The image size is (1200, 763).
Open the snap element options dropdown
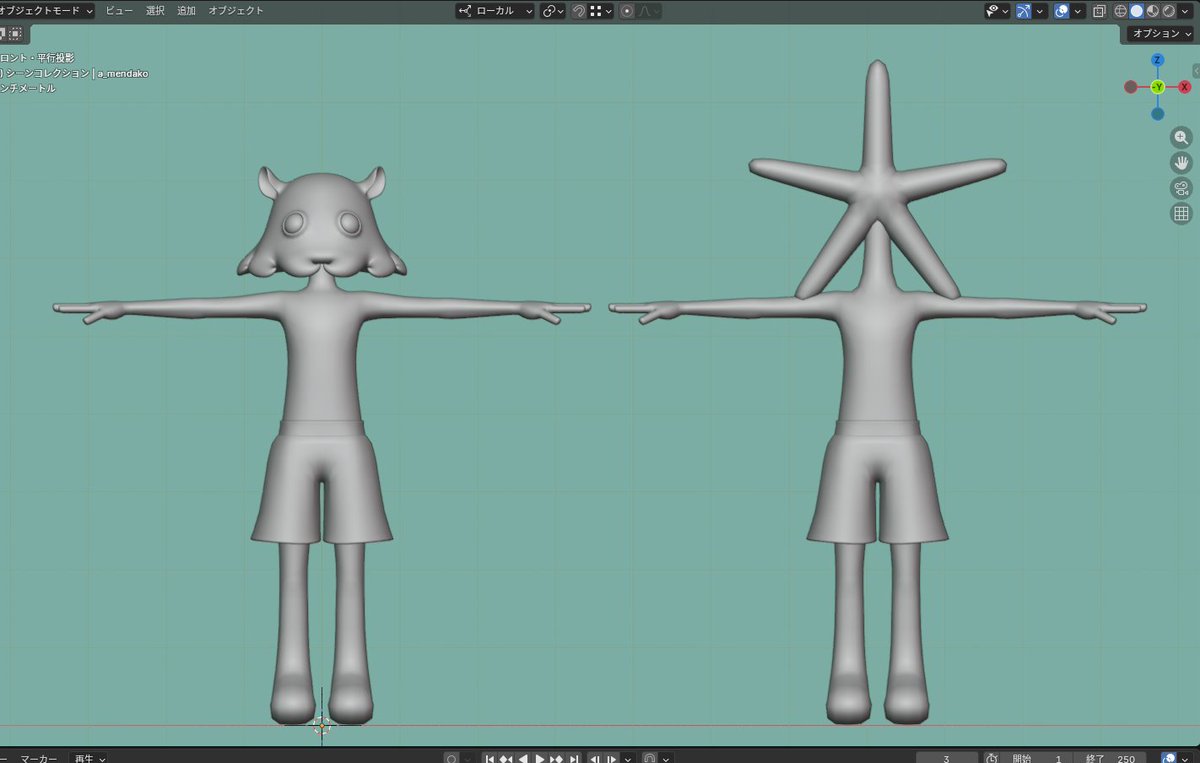601,11
